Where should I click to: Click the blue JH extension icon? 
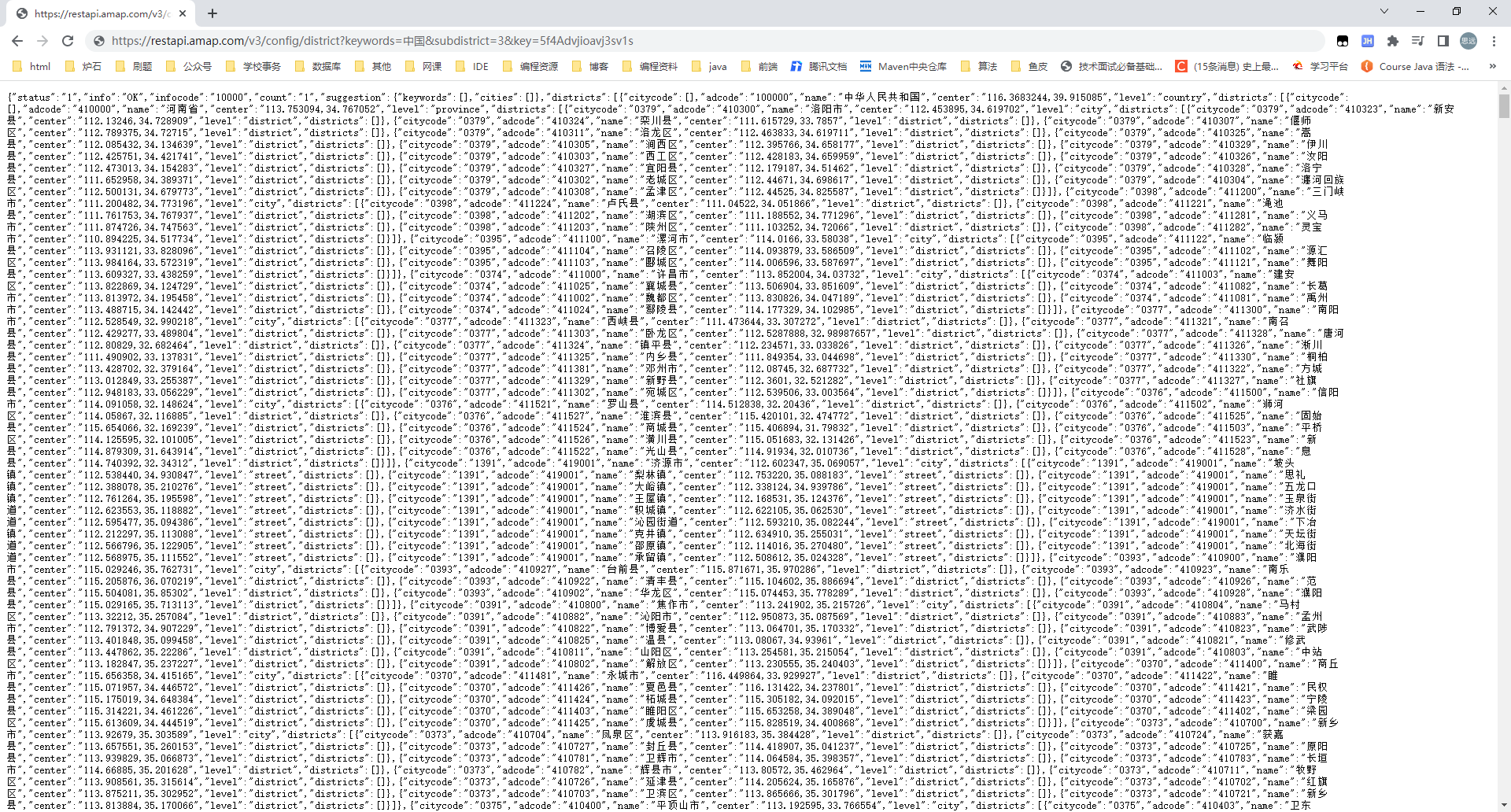coord(1369,40)
